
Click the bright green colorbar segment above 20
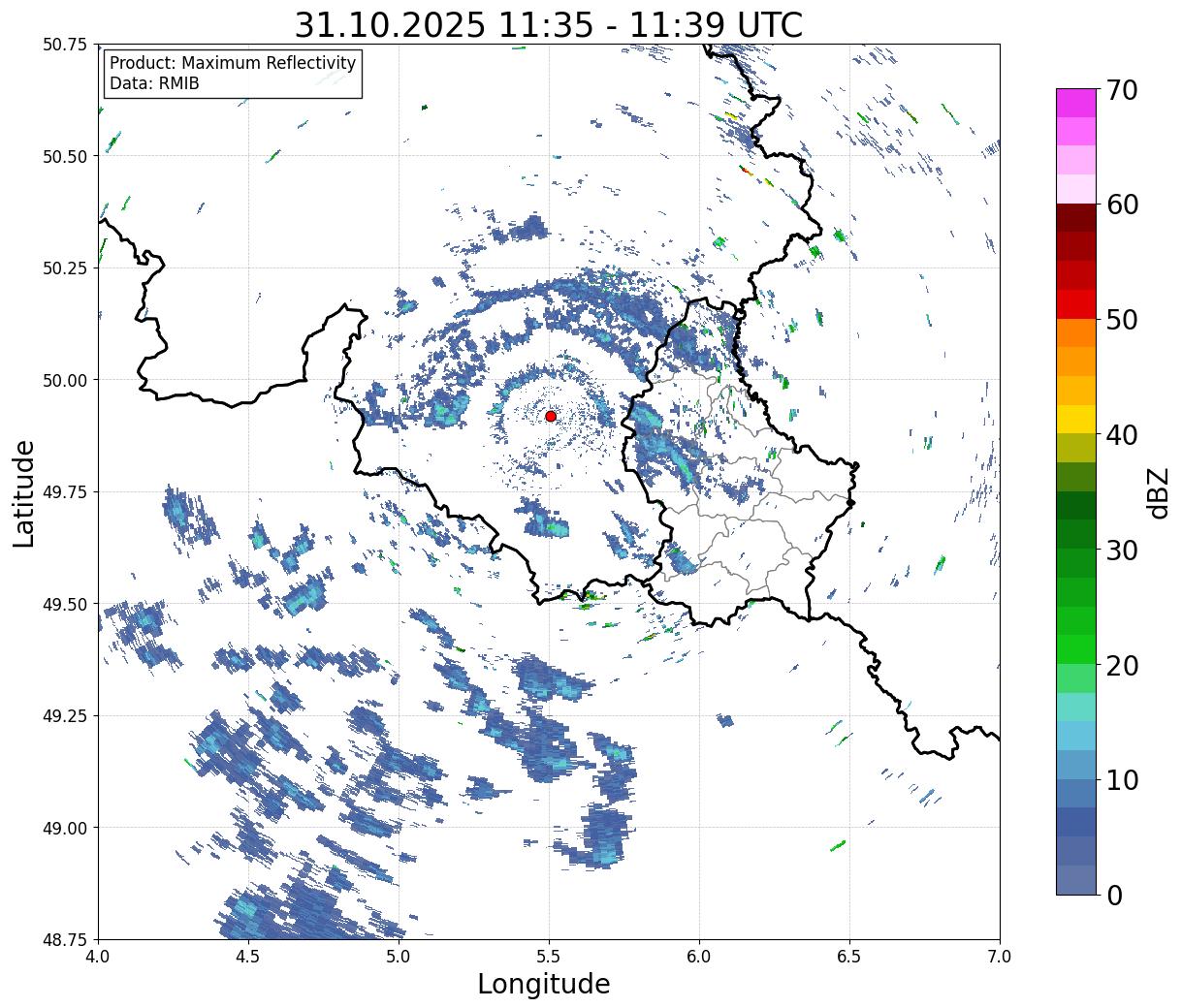click(x=1076, y=649)
